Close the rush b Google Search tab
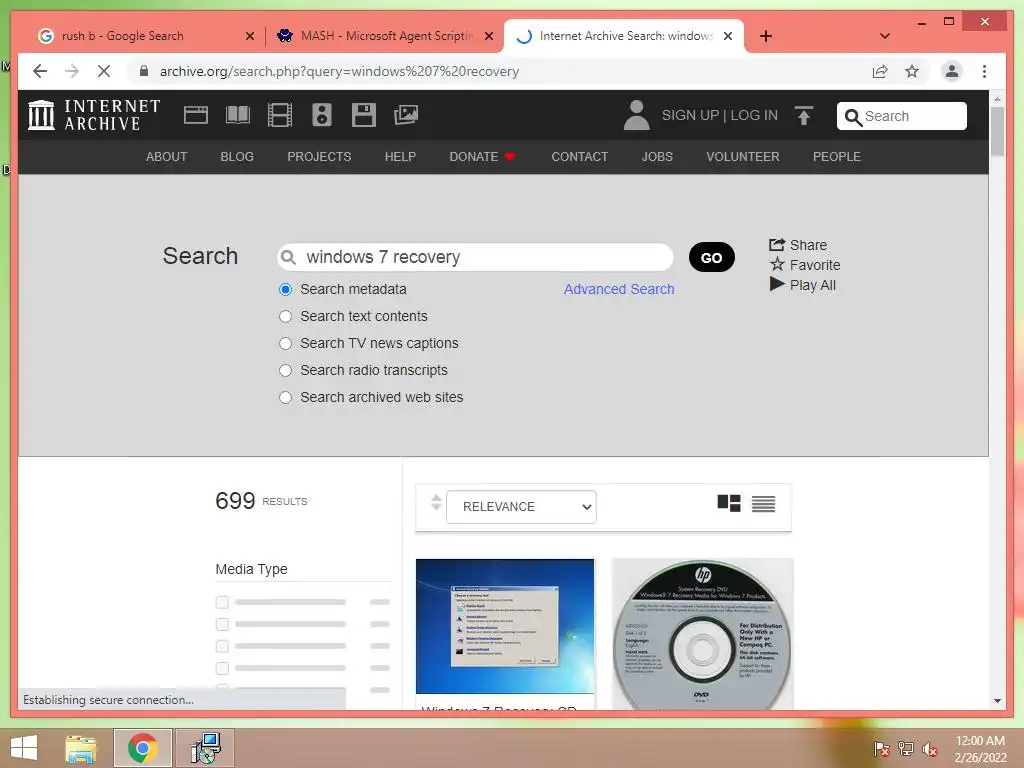This screenshot has height=768, width=1024. (249, 37)
